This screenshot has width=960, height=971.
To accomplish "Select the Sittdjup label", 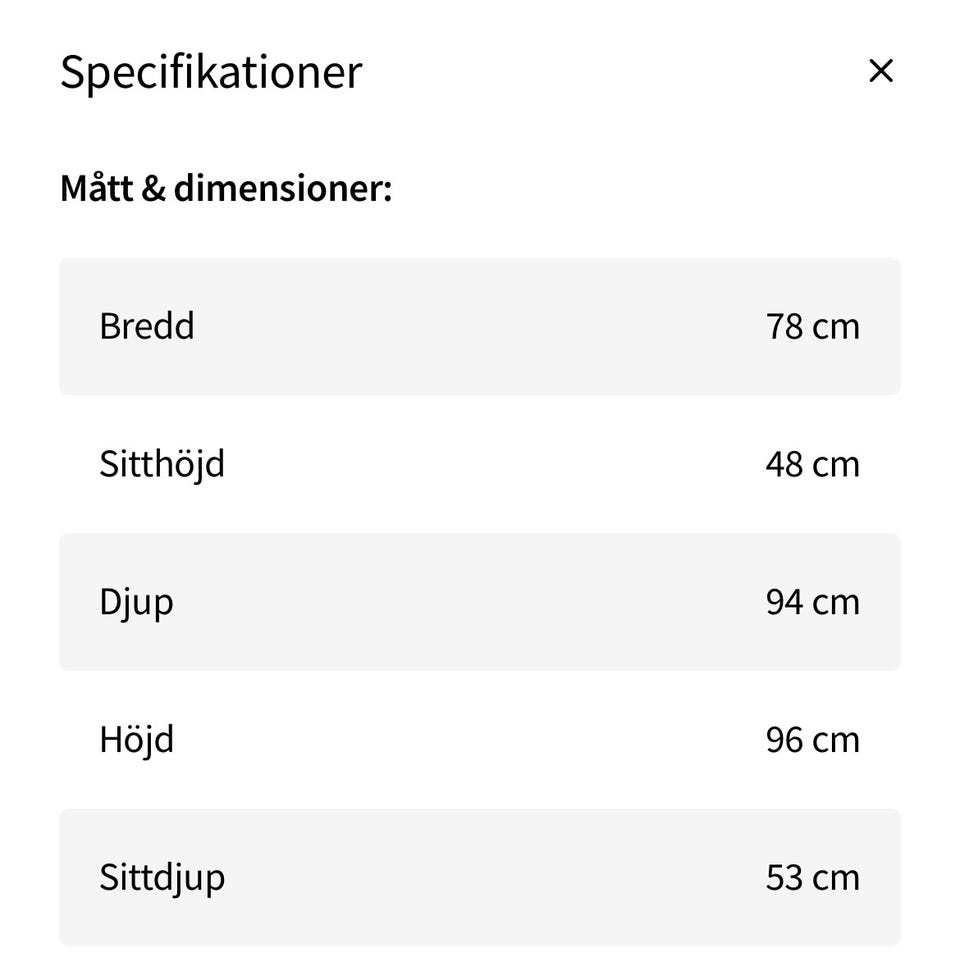I will (161, 878).
